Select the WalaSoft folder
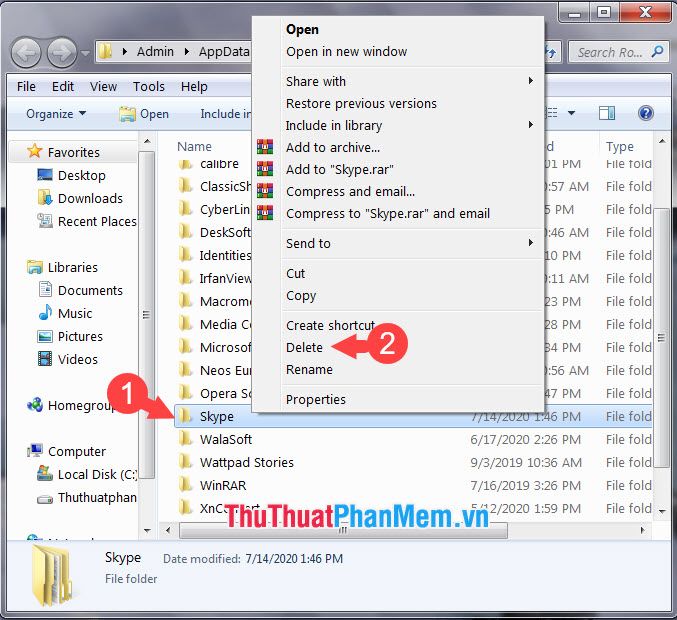The image size is (677, 620). click(226, 439)
